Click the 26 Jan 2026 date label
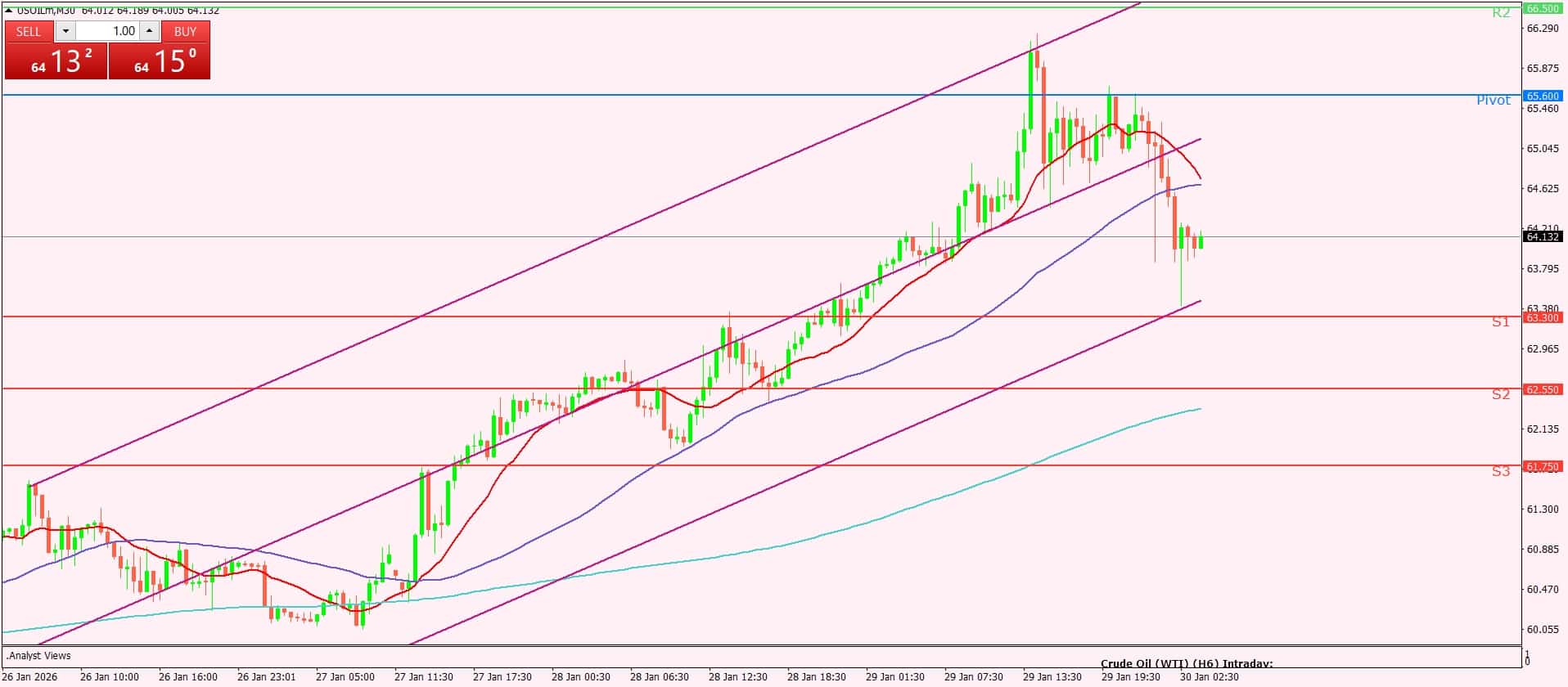Viewport: 1568px width, 687px height. (29, 677)
